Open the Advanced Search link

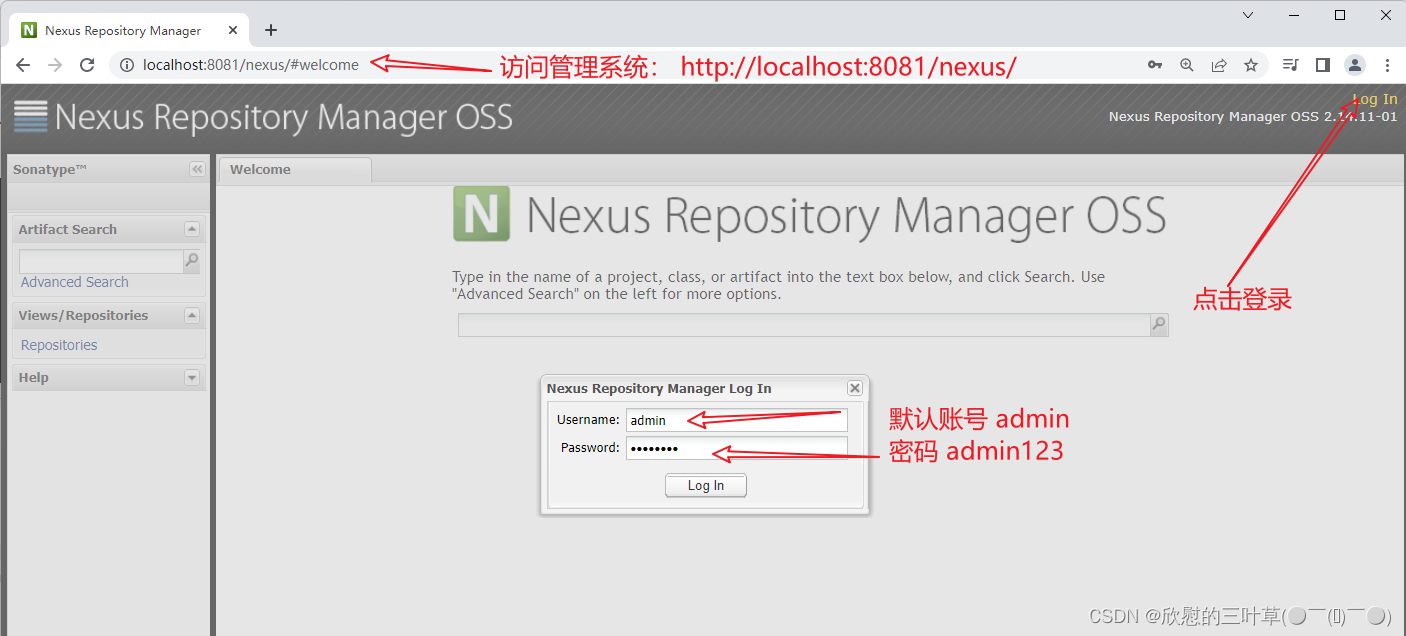[x=75, y=282]
